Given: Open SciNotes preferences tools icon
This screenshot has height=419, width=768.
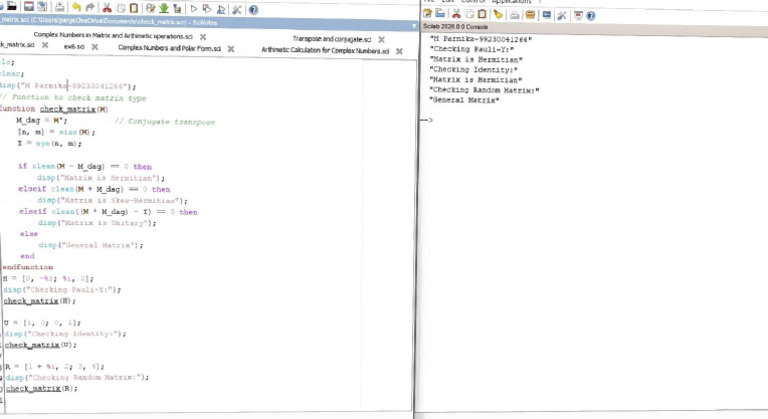Looking at the screenshot, I should pyautogui.click(x=237, y=9).
